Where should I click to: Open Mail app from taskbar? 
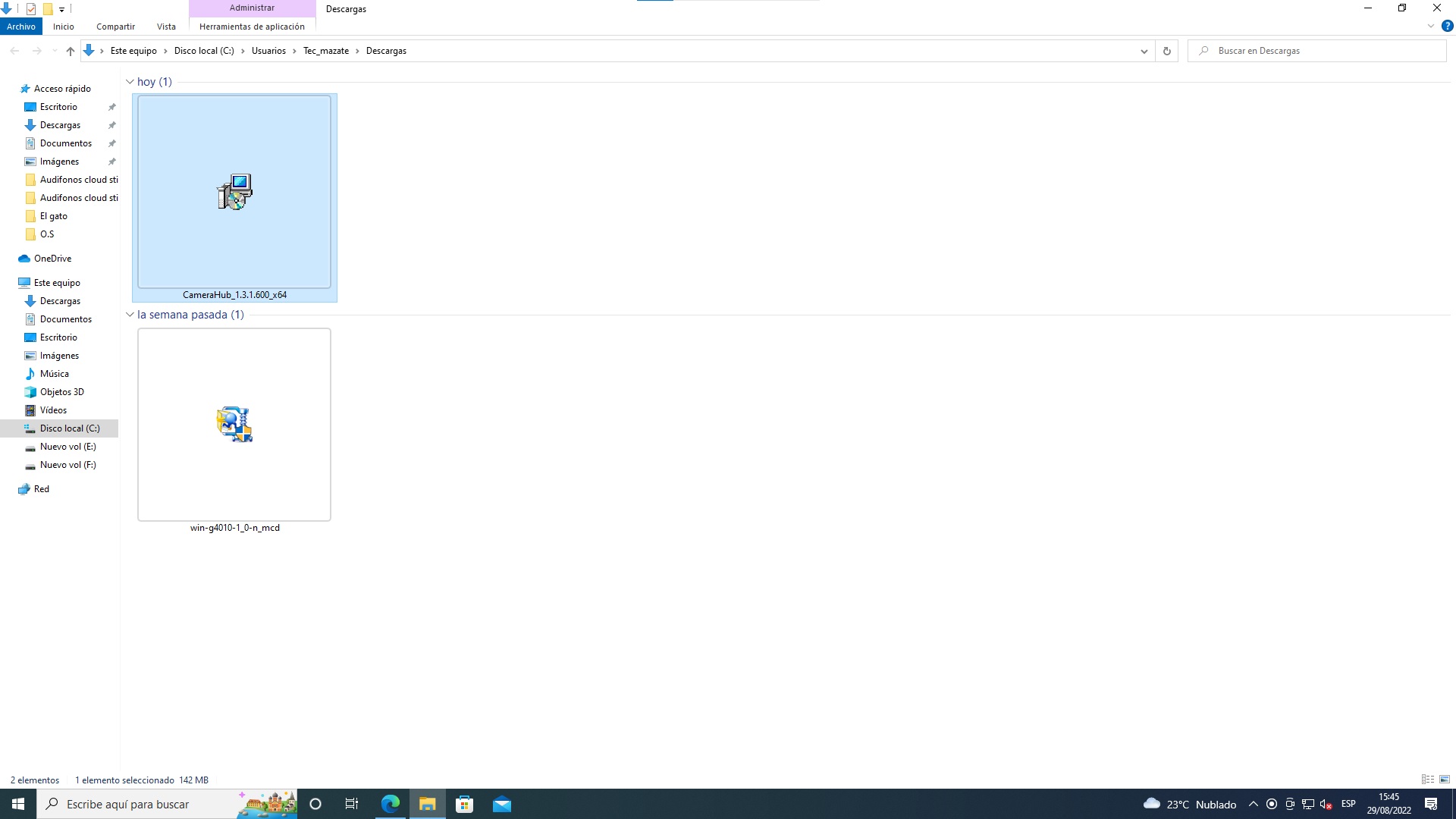point(502,804)
